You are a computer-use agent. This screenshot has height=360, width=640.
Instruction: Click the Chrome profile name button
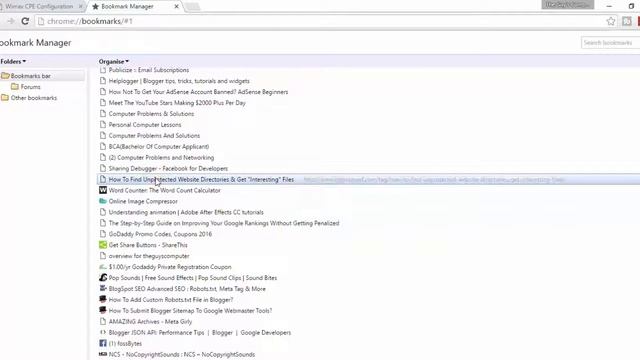pos(568,4)
